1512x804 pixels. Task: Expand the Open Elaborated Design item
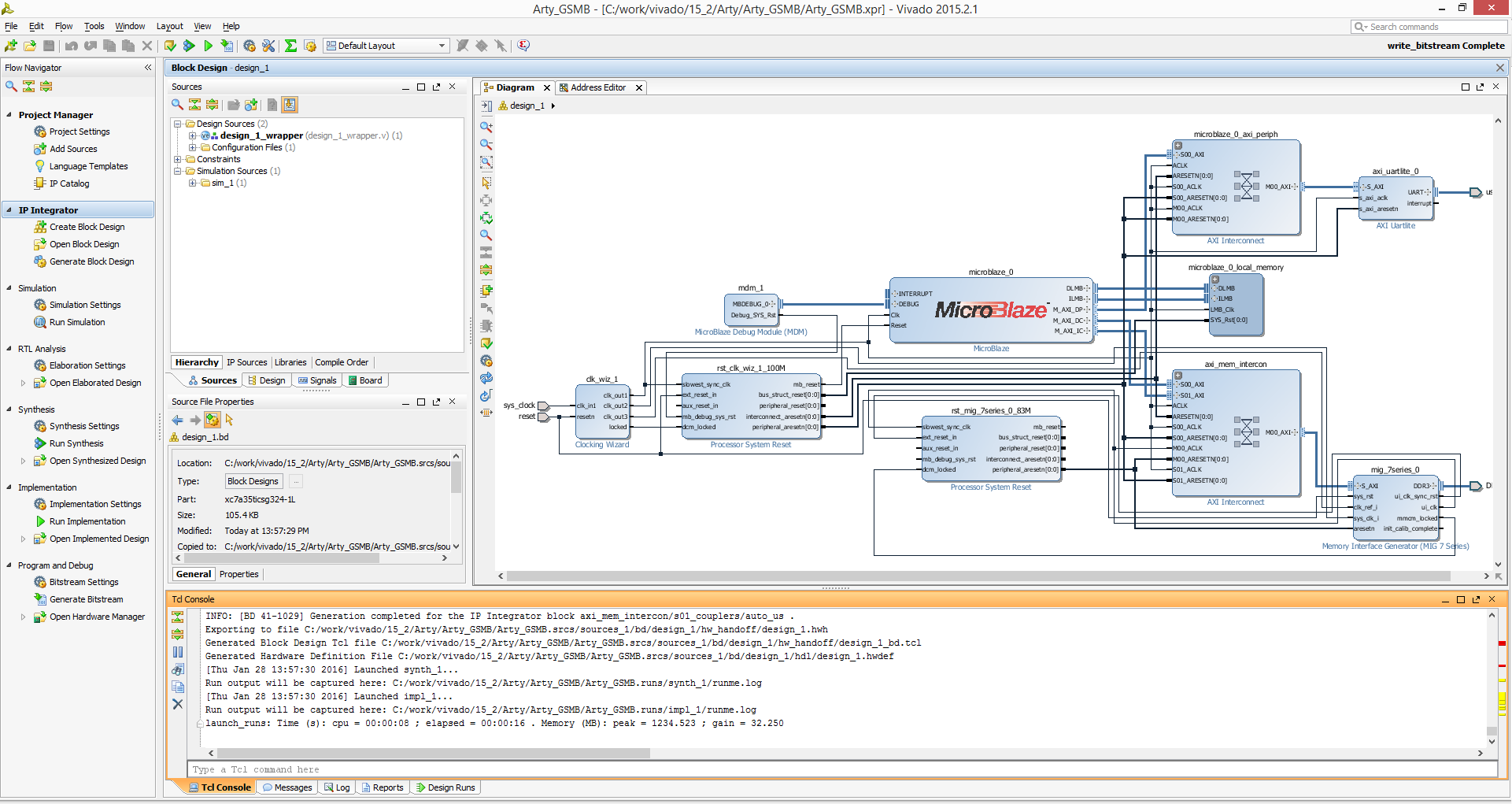click(23, 383)
